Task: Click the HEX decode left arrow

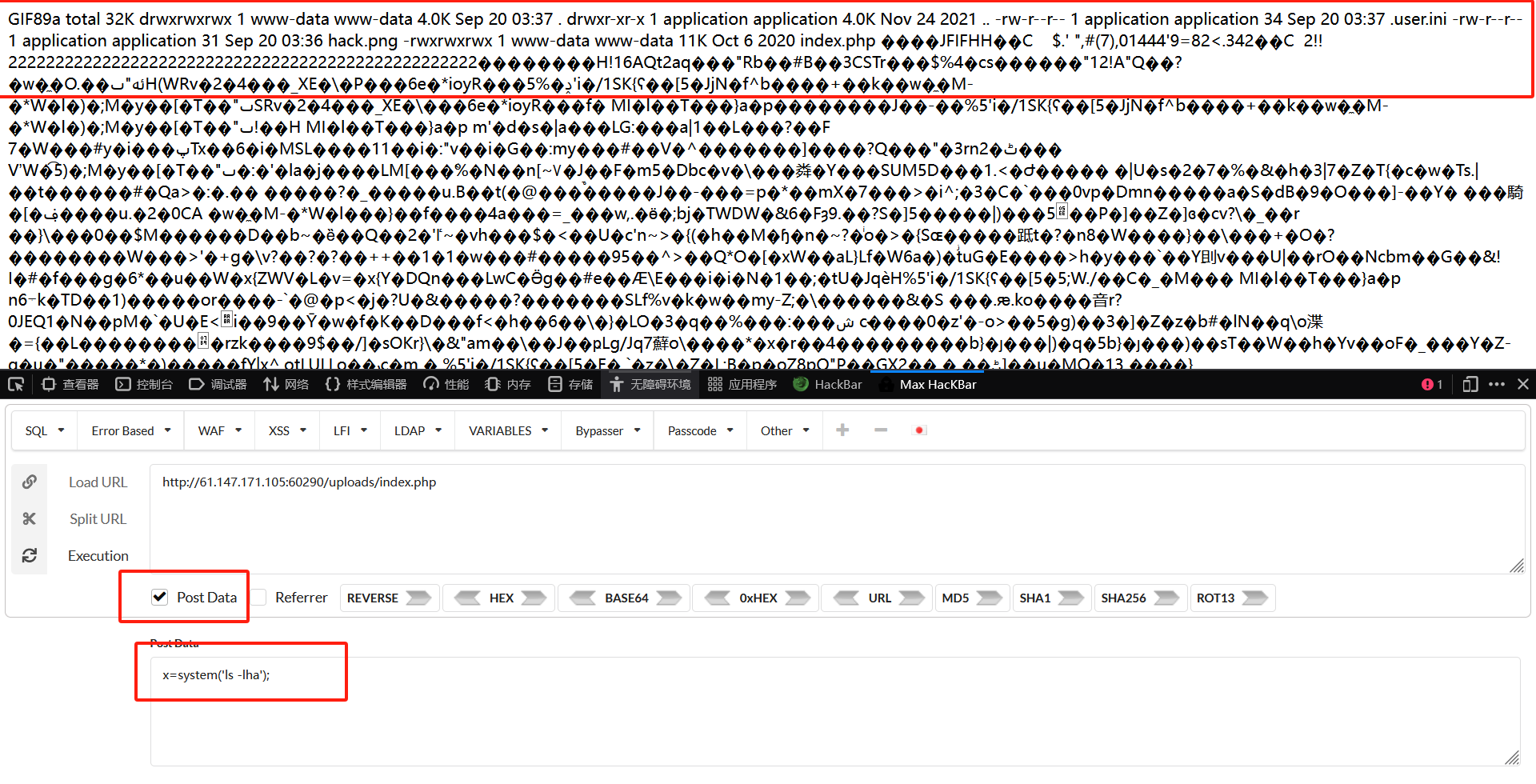Action: click(x=467, y=598)
